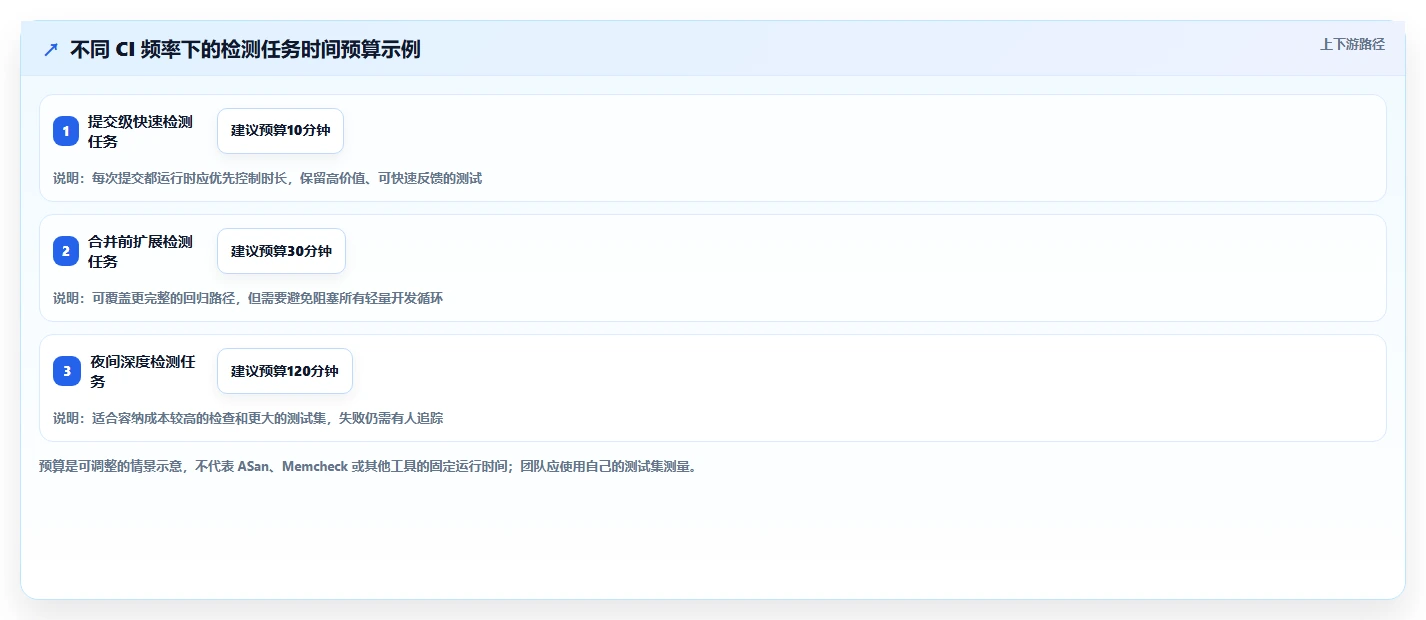Viewport: 1426px width, 620px height.
Task: Select the 提交级快速检测任务 title
Action: point(140,131)
